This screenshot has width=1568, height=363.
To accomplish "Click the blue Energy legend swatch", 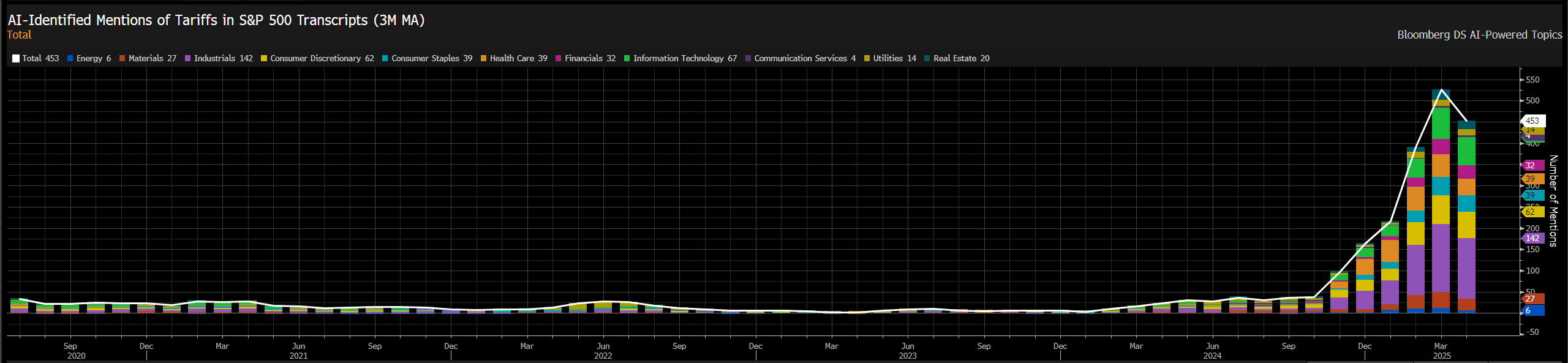I will [70, 59].
